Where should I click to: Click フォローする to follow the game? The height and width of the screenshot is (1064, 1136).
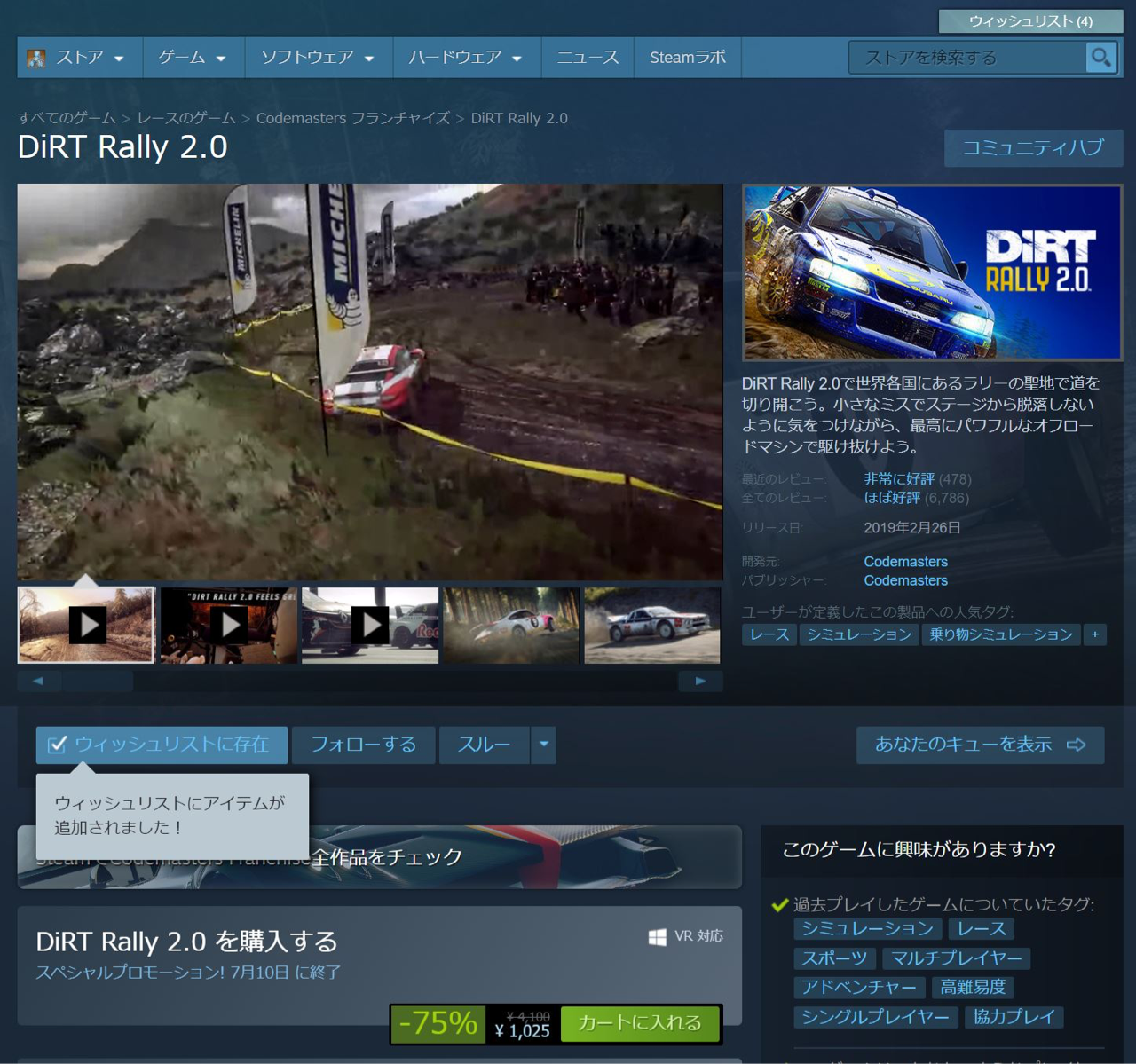(x=363, y=745)
